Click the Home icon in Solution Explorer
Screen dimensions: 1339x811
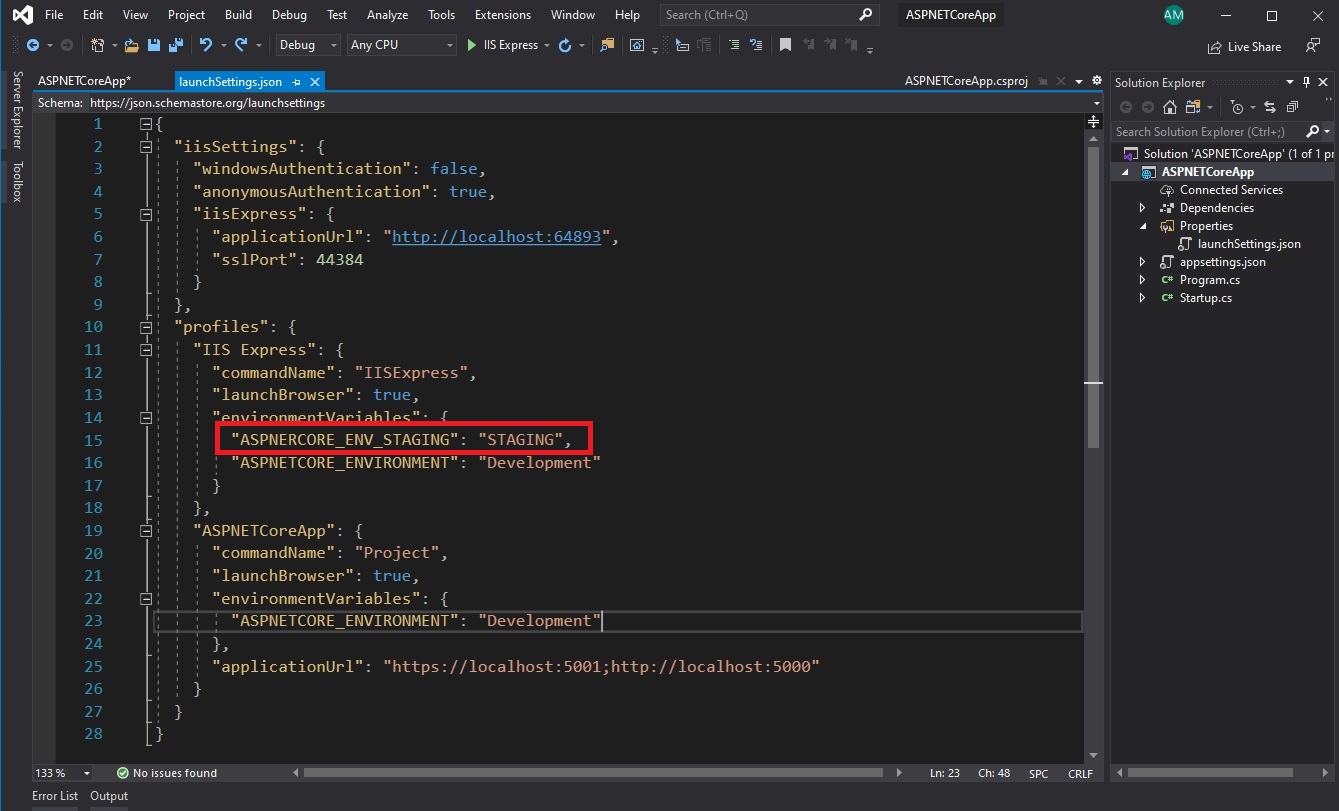(1169, 107)
